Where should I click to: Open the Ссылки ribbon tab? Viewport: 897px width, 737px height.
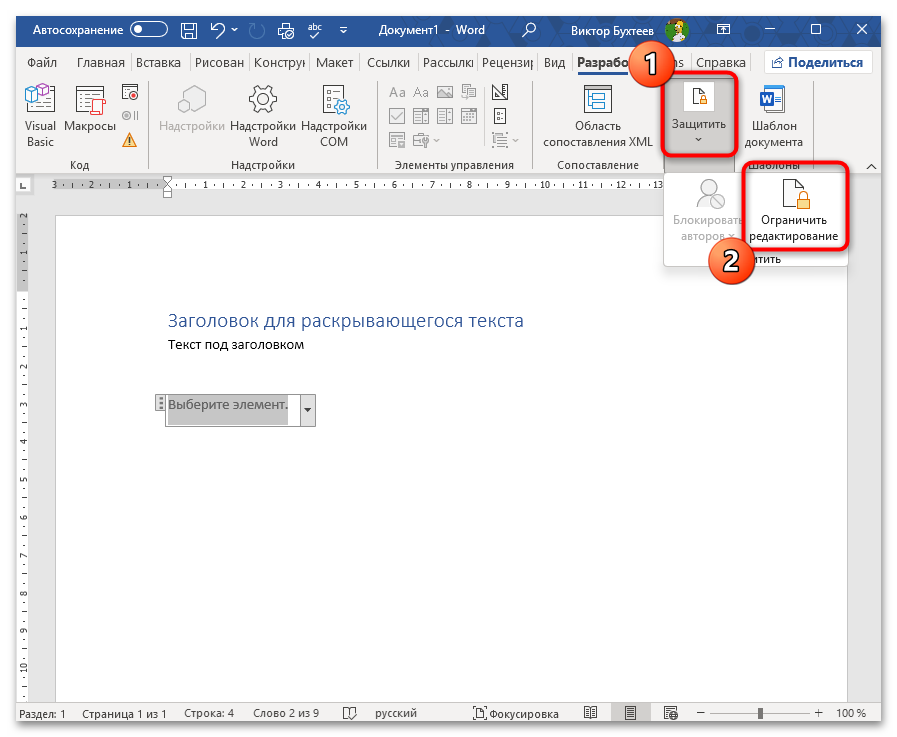[x=388, y=62]
